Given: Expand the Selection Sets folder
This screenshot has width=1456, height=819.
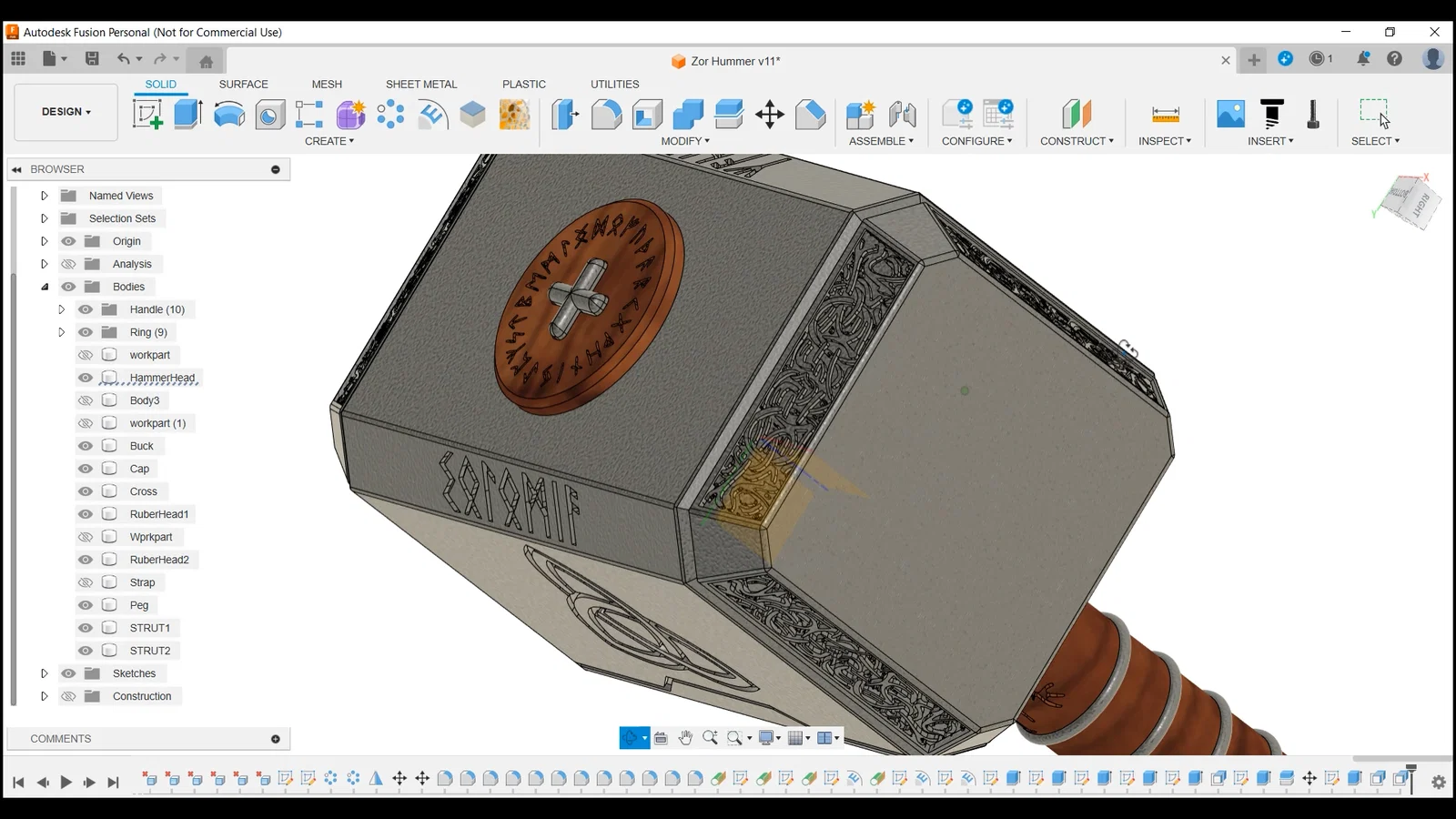Looking at the screenshot, I should (x=44, y=218).
